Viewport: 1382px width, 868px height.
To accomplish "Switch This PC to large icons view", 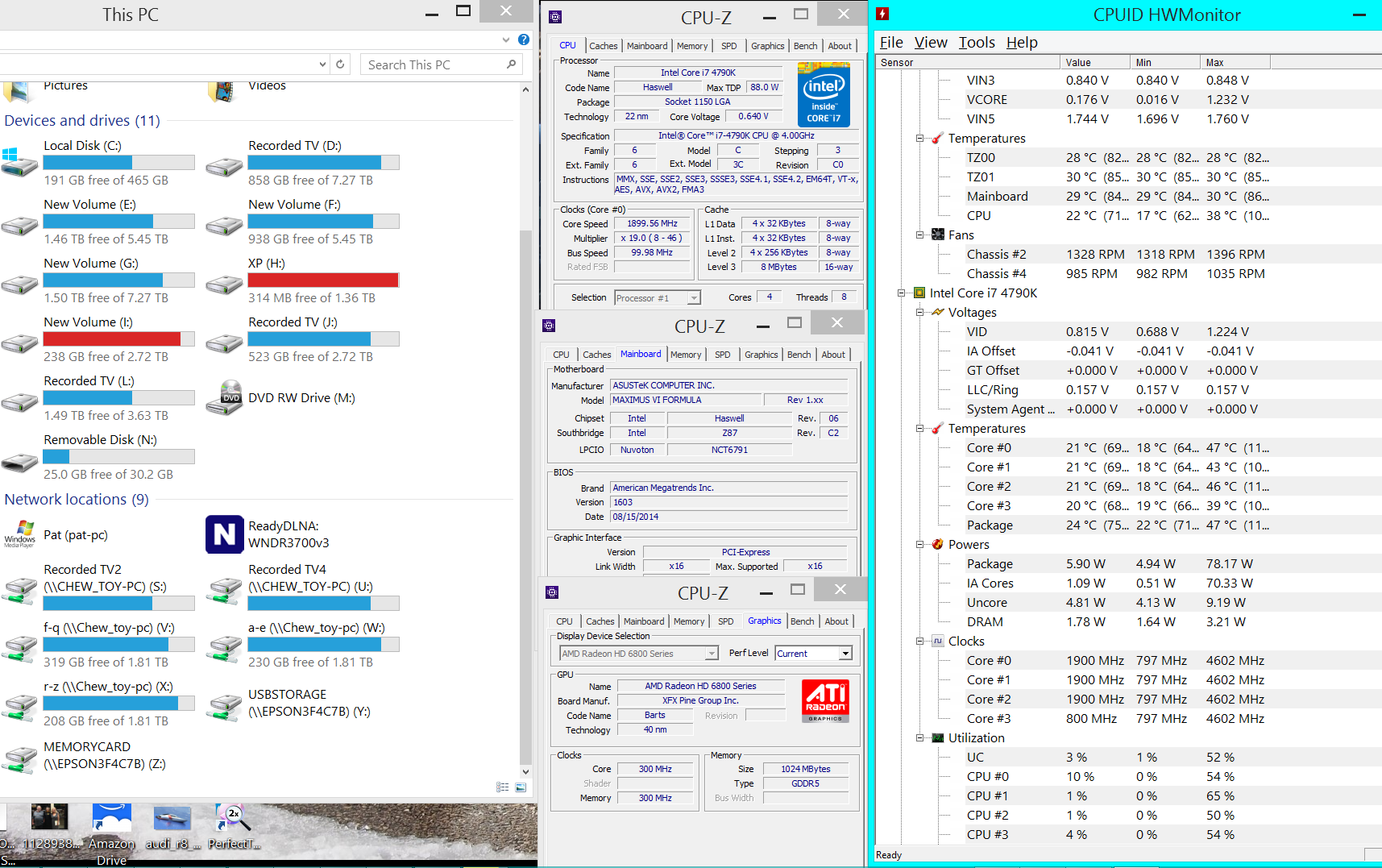I will 521,787.
